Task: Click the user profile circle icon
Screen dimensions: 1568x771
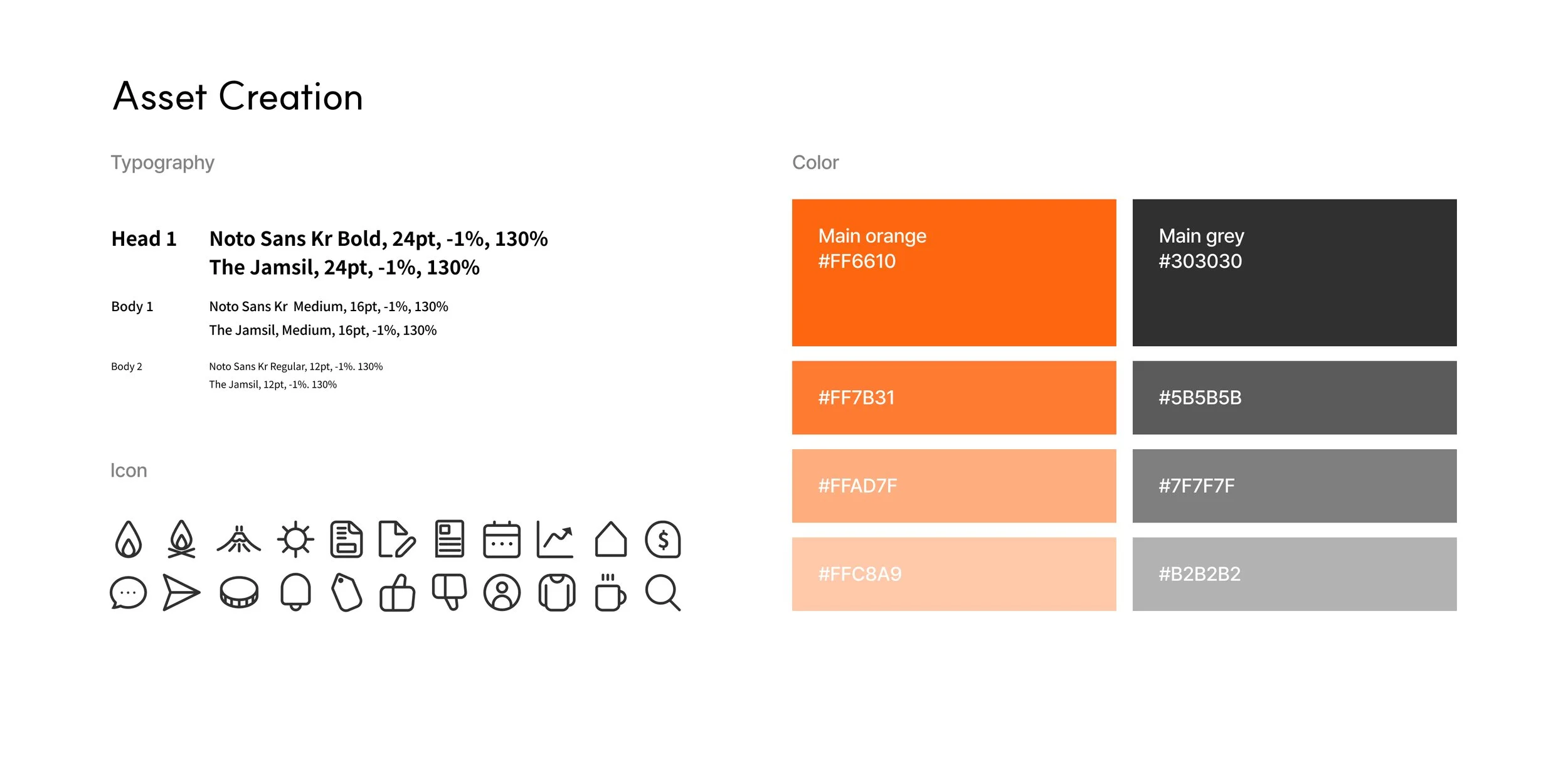Action: click(x=502, y=593)
